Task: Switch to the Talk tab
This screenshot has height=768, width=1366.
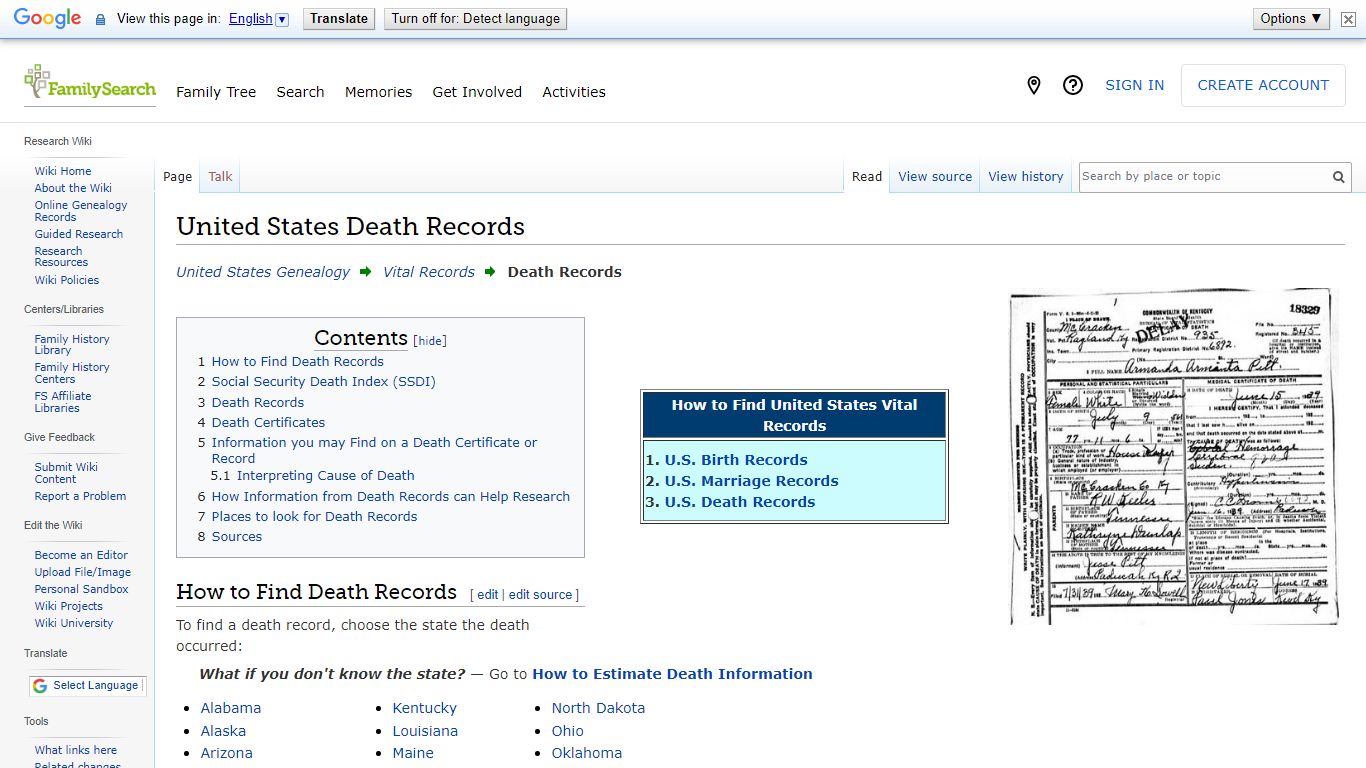Action: [x=219, y=176]
